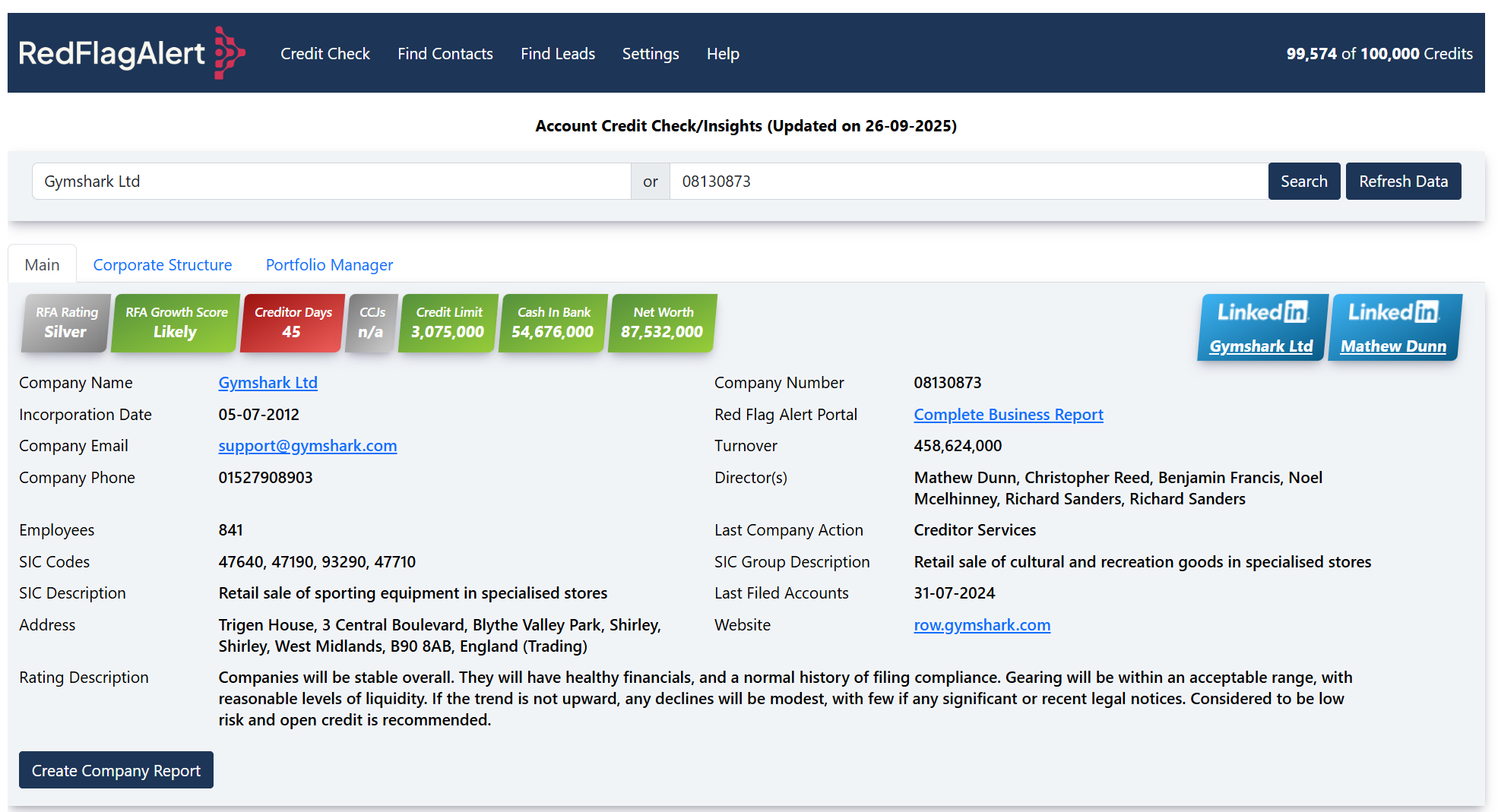The image size is (1498, 812).
Task: Click the Last Company Action label
Action: click(789, 530)
